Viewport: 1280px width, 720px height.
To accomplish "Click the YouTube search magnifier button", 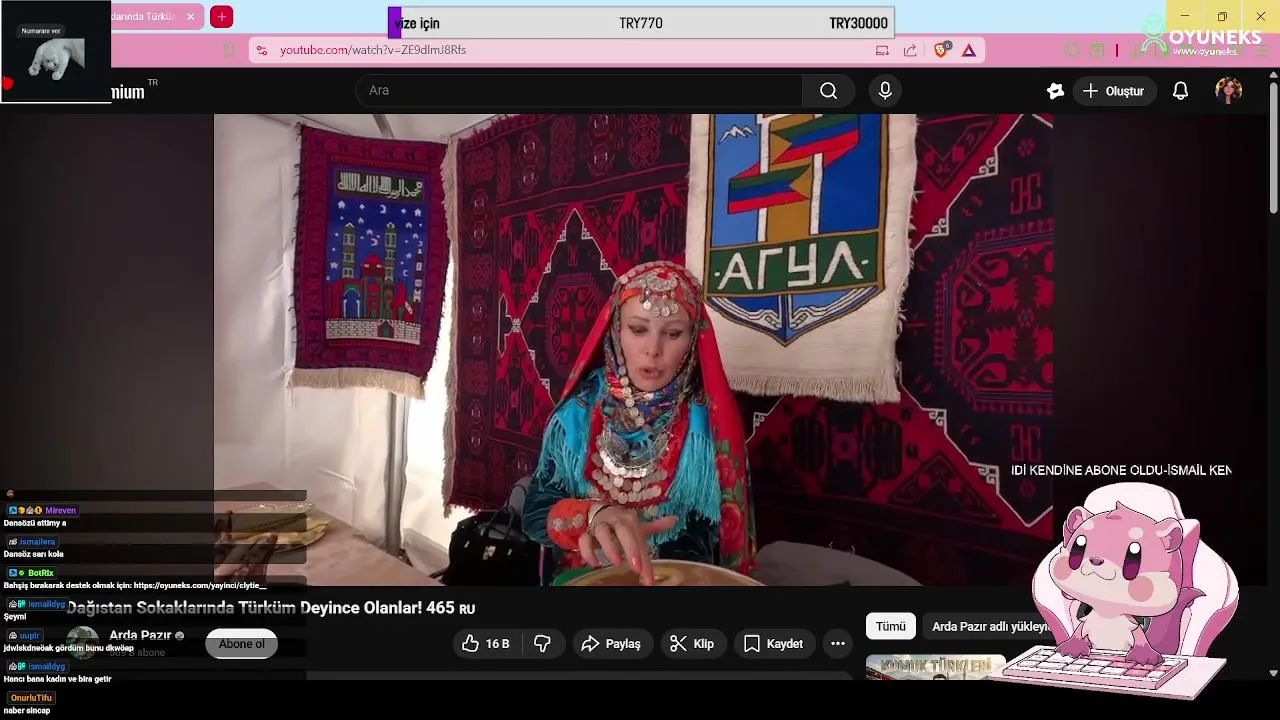I will (x=828, y=91).
